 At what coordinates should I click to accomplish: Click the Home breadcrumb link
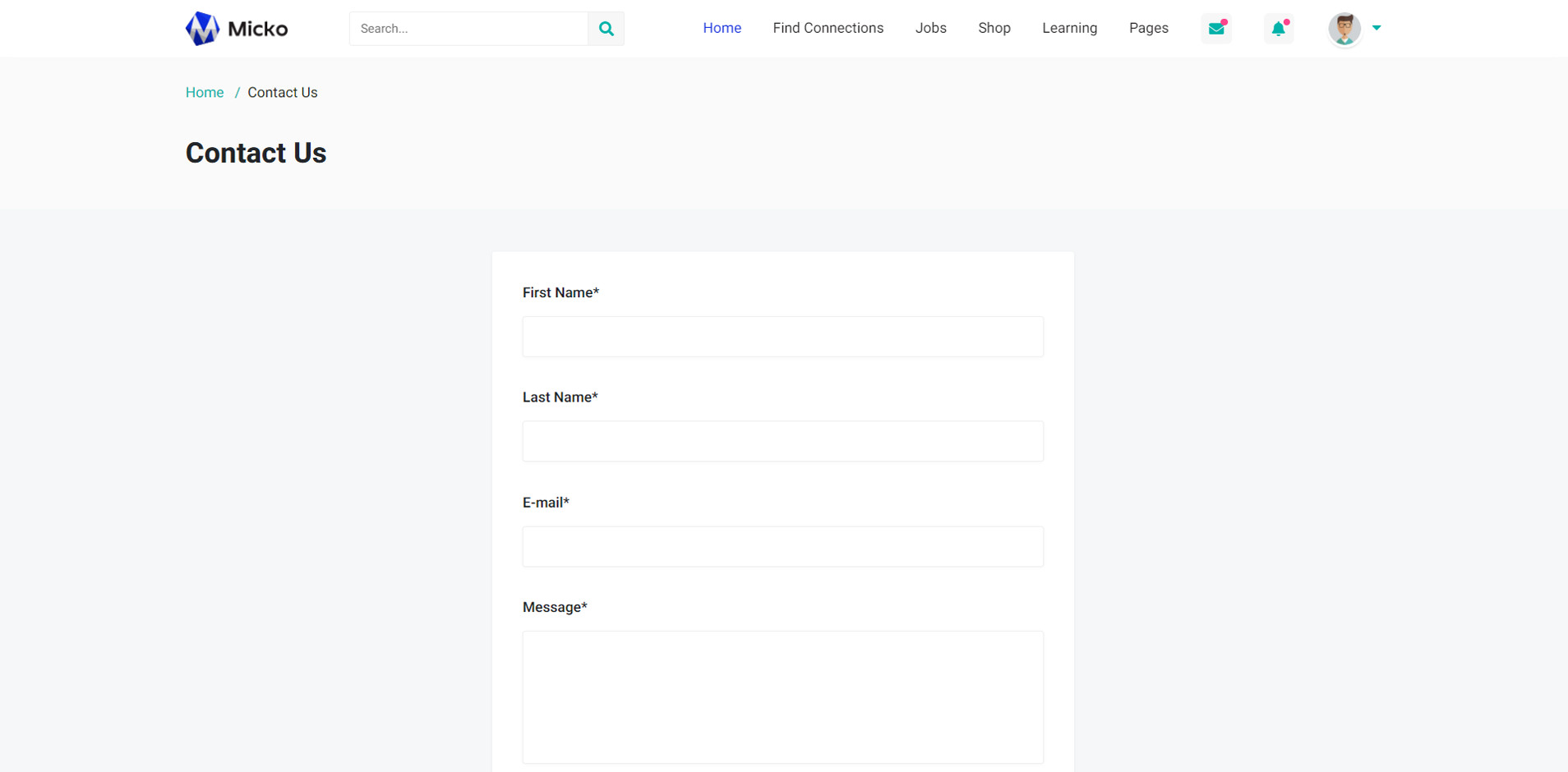(205, 93)
